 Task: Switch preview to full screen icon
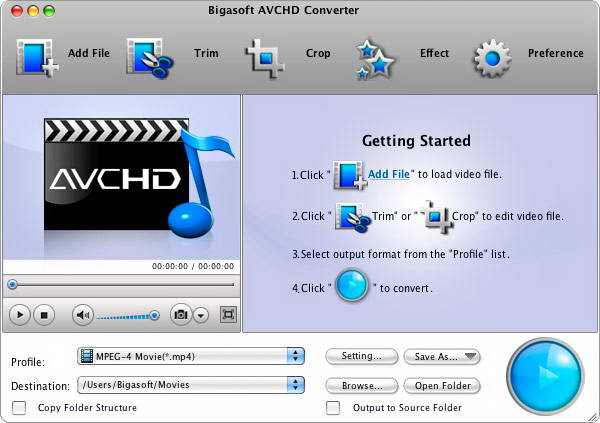228,315
